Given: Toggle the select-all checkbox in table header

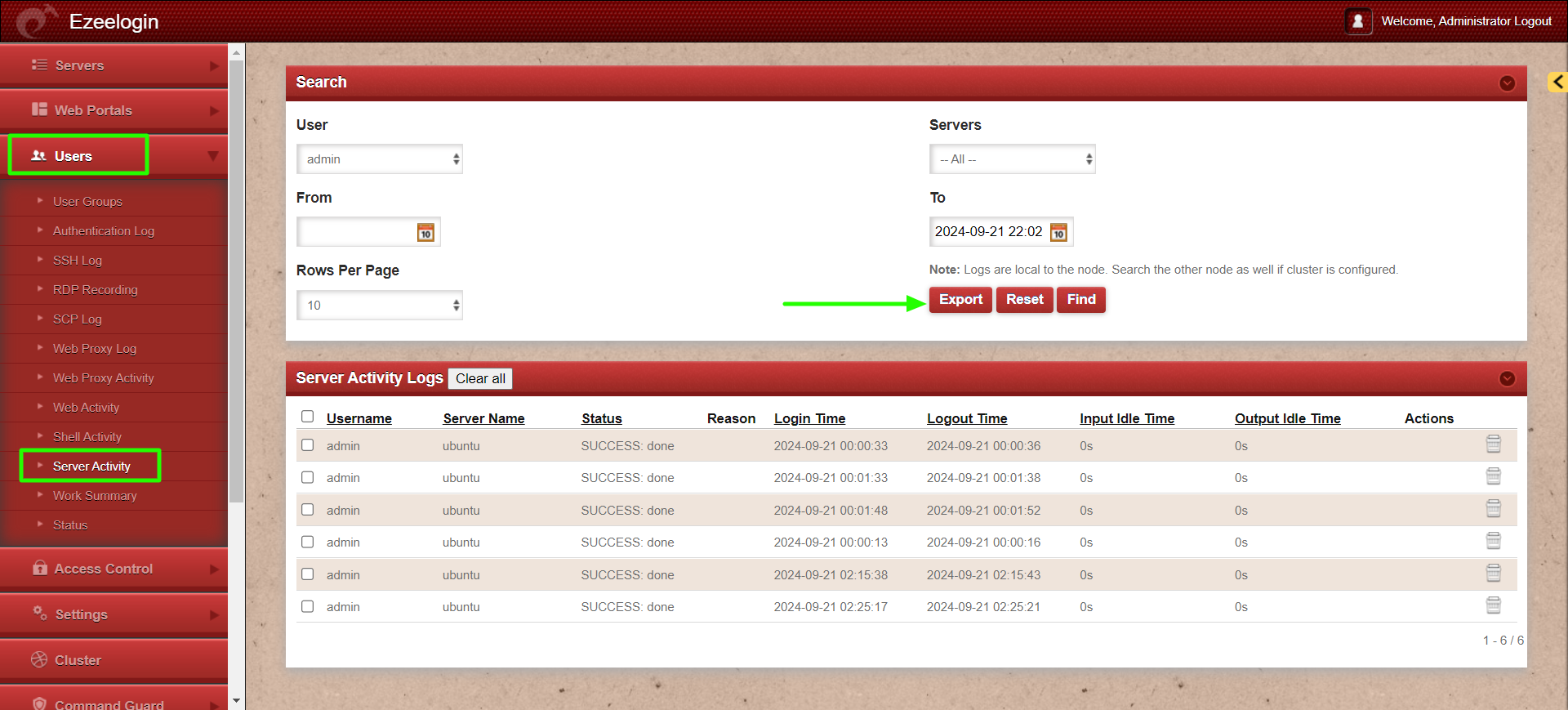Looking at the screenshot, I should pos(308,417).
